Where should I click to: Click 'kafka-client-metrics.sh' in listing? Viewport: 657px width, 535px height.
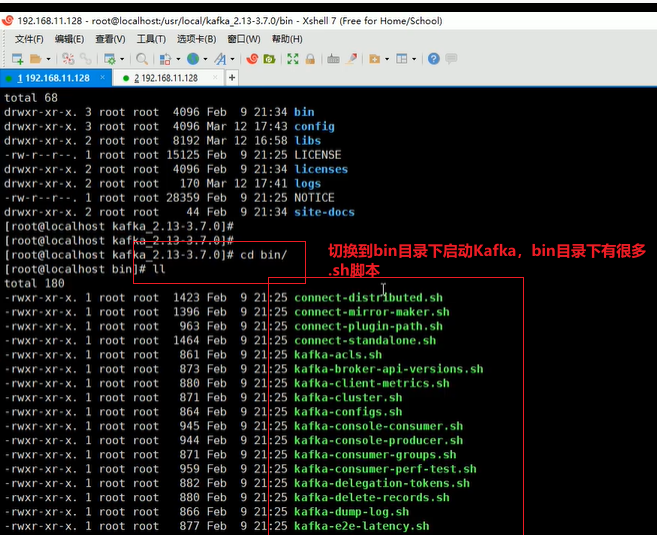(x=372, y=383)
